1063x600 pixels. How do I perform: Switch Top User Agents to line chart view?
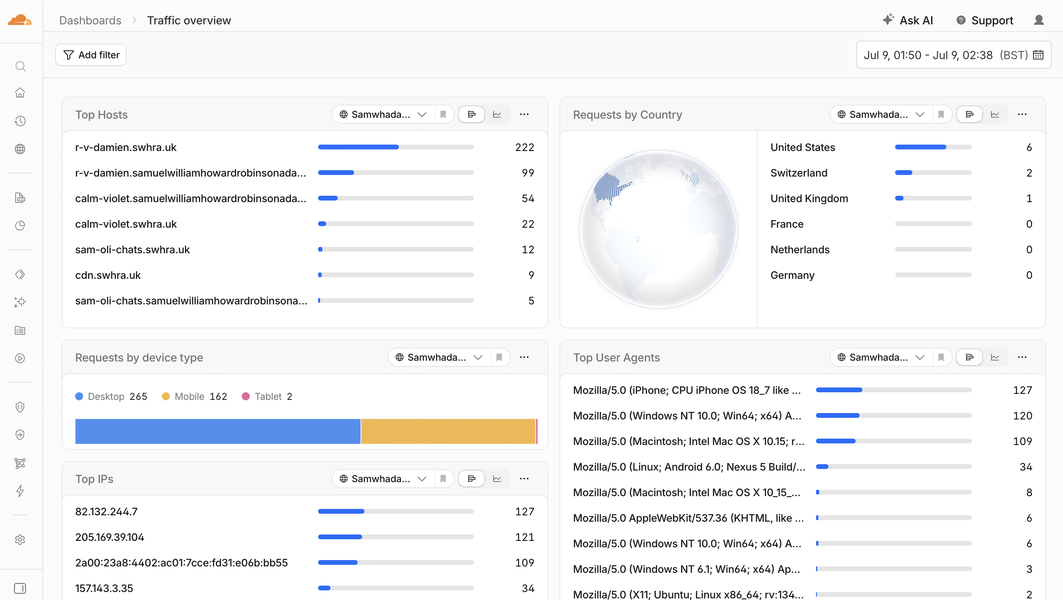pos(995,357)
